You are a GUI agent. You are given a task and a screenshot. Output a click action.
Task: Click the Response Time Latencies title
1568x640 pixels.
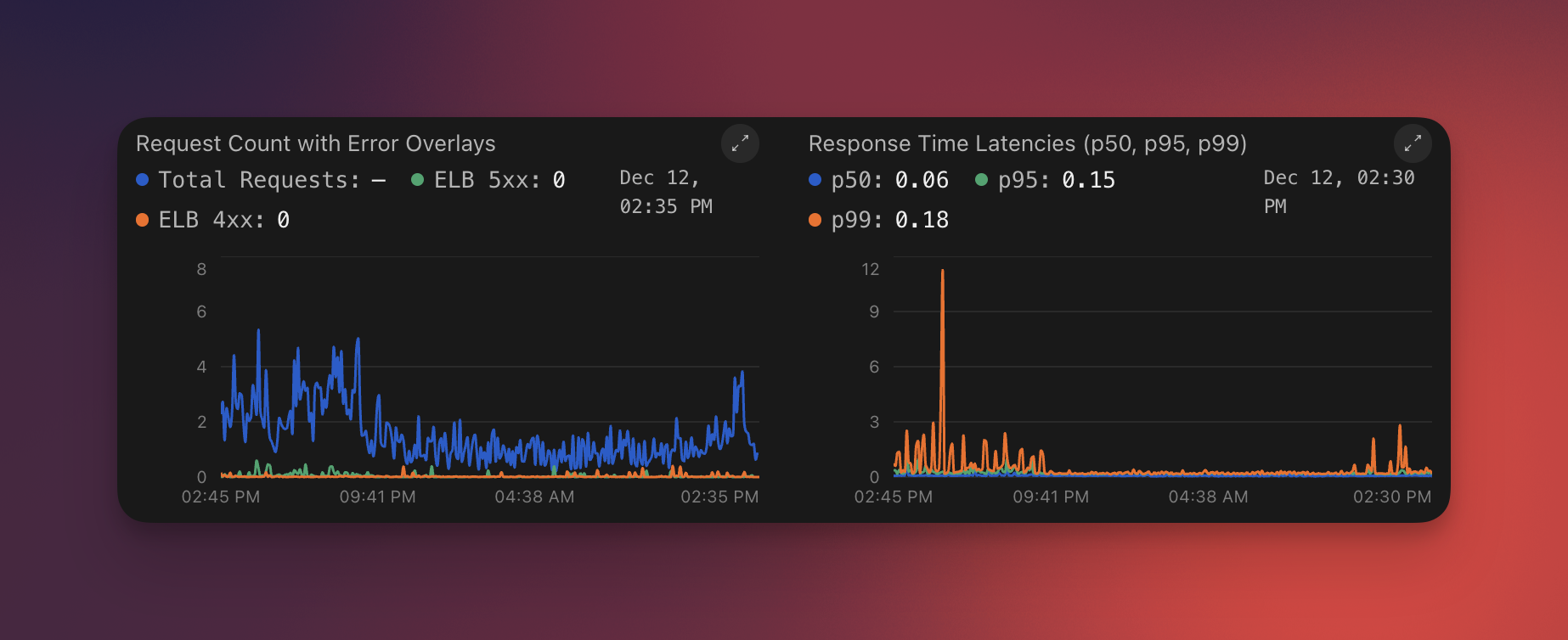pos(1028,143)
